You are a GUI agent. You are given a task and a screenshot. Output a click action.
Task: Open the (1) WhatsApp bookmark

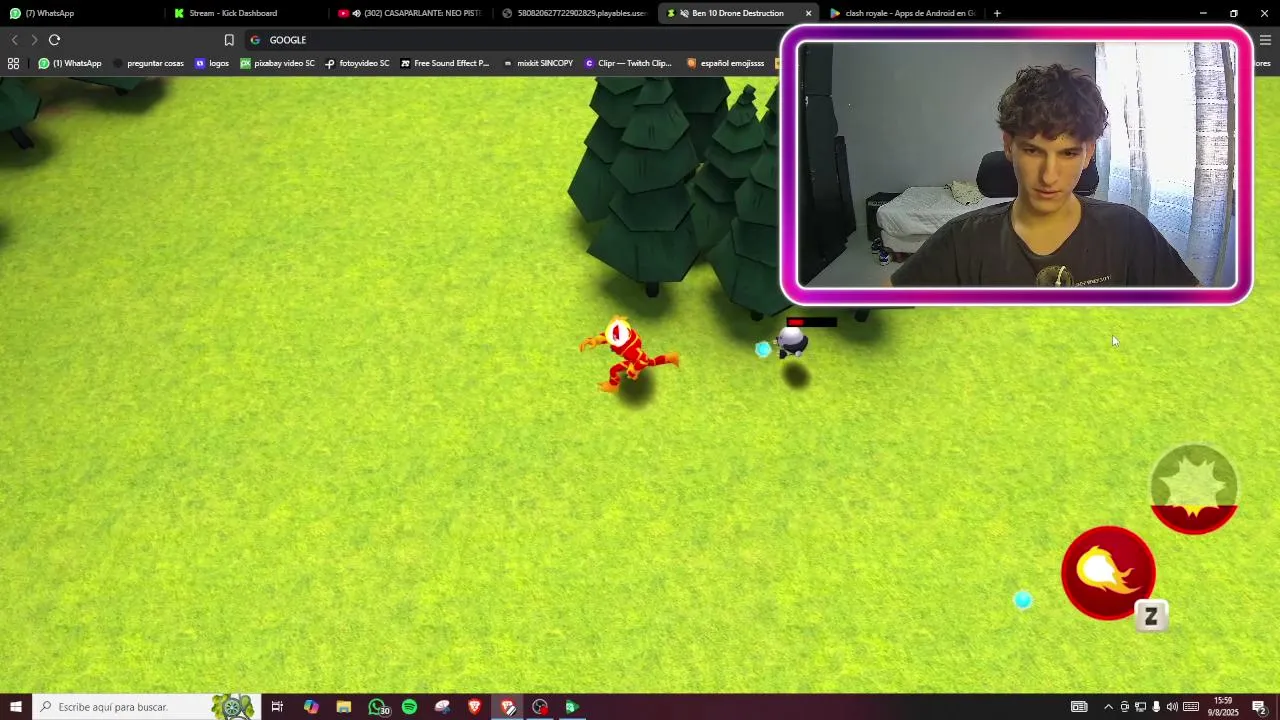pos(70,63)
